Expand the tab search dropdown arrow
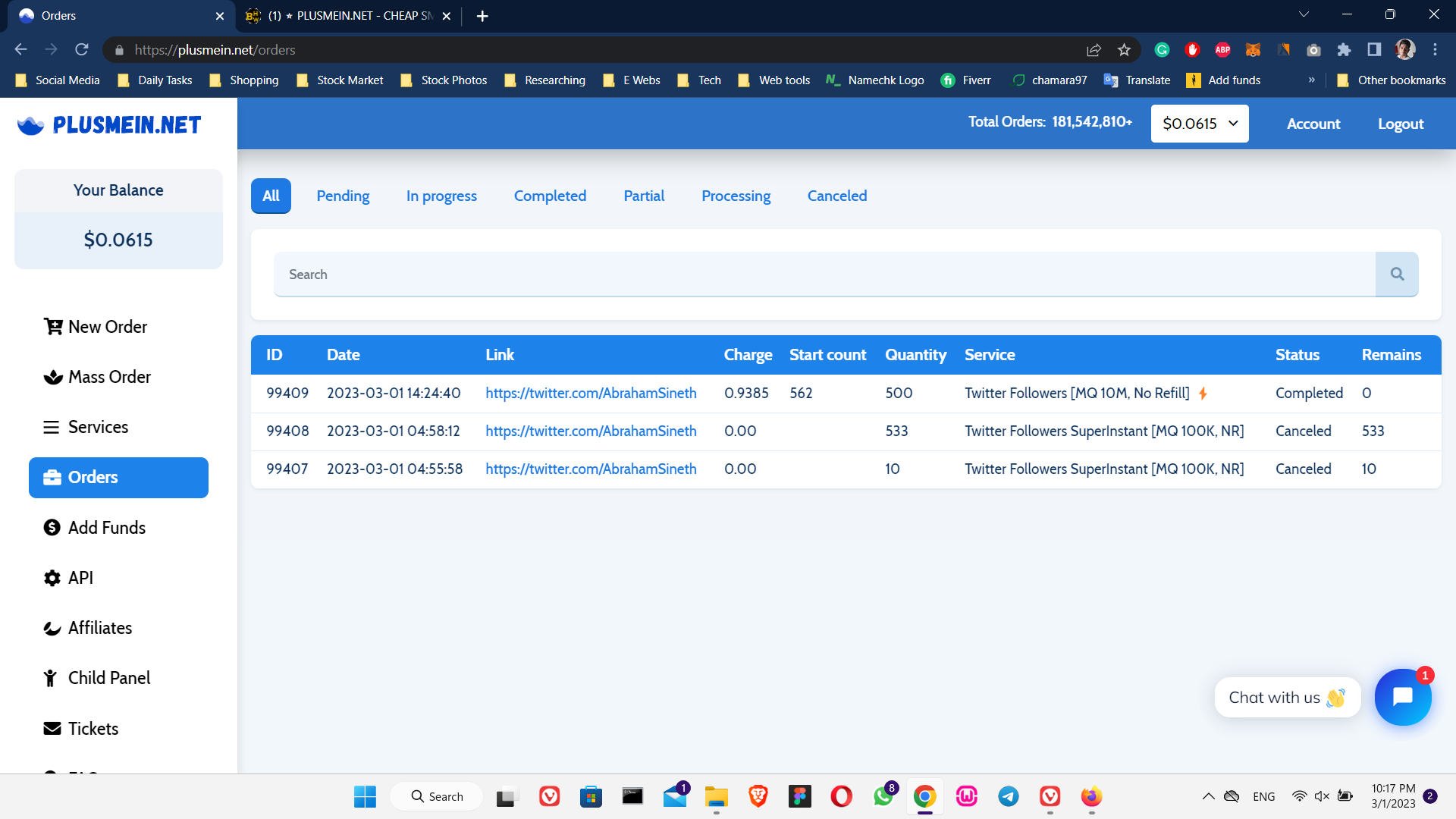Screen dimensions: 1456x819 1304,14
